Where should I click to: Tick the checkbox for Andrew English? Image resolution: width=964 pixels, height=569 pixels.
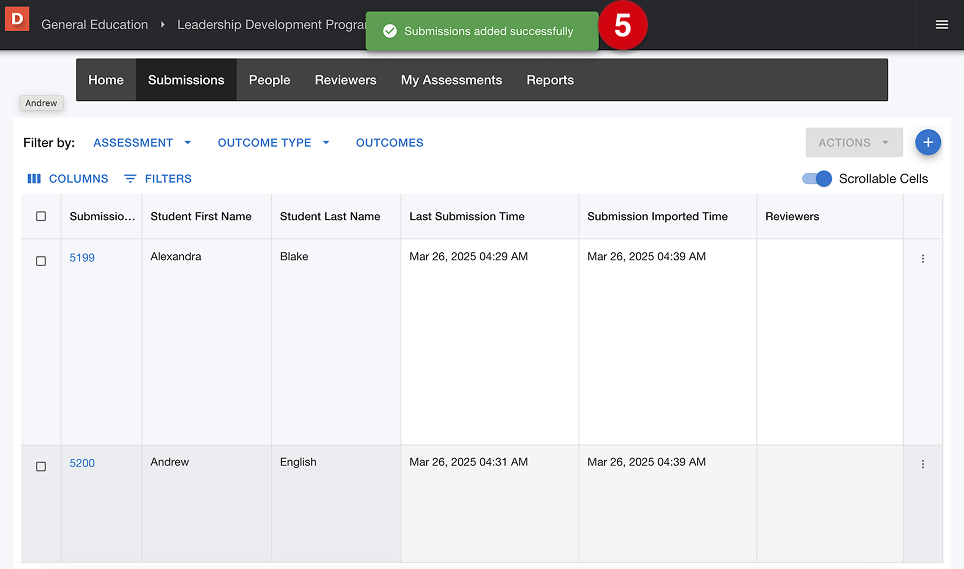point(41,466)
